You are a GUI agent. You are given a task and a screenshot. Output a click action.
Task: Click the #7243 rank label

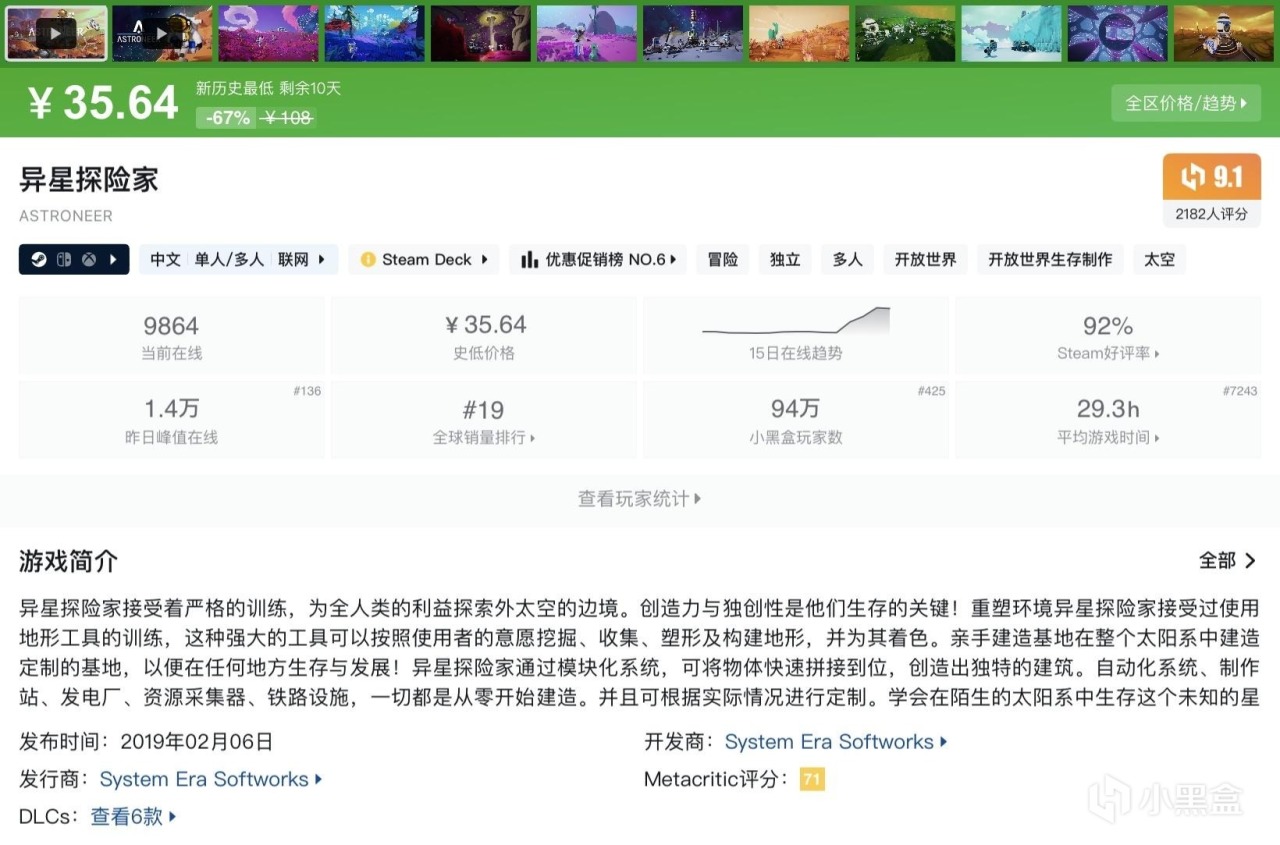[x=1240, y=391]
